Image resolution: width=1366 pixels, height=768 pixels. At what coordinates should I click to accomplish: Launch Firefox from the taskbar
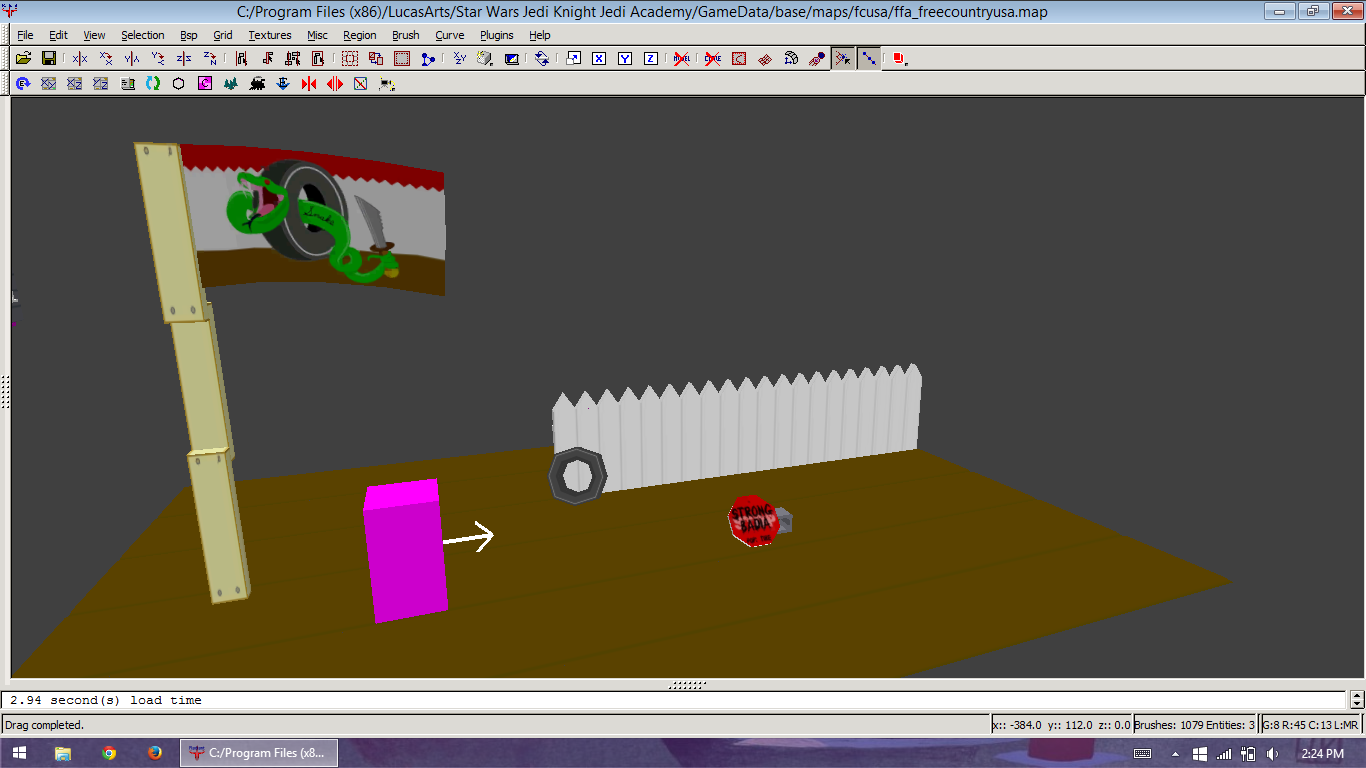tap(155, 753)
